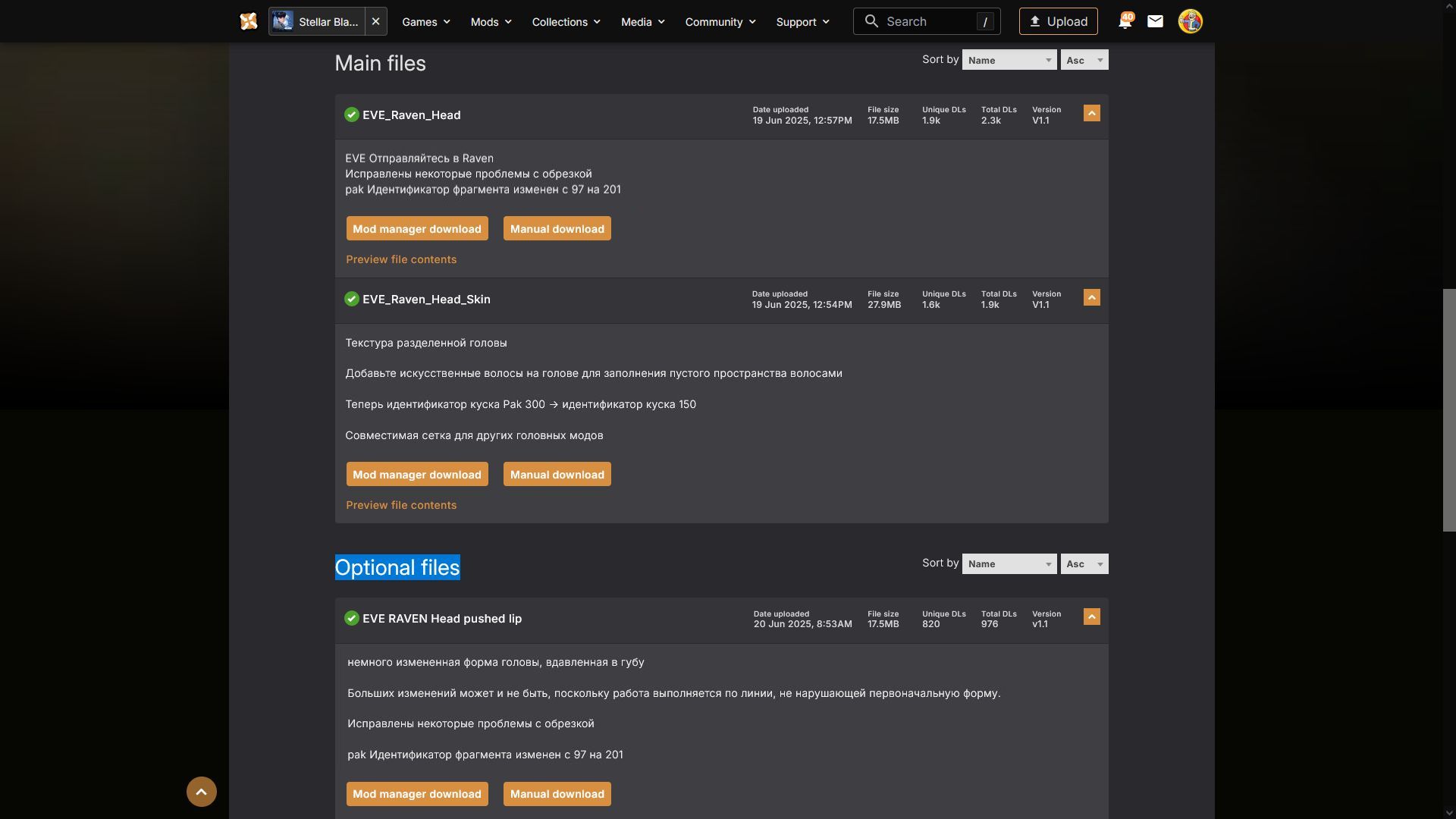The image size is (1456, 819).
Task: Open Preview file contents for EVE_Raven_Head_Skin
Action: 401,505
